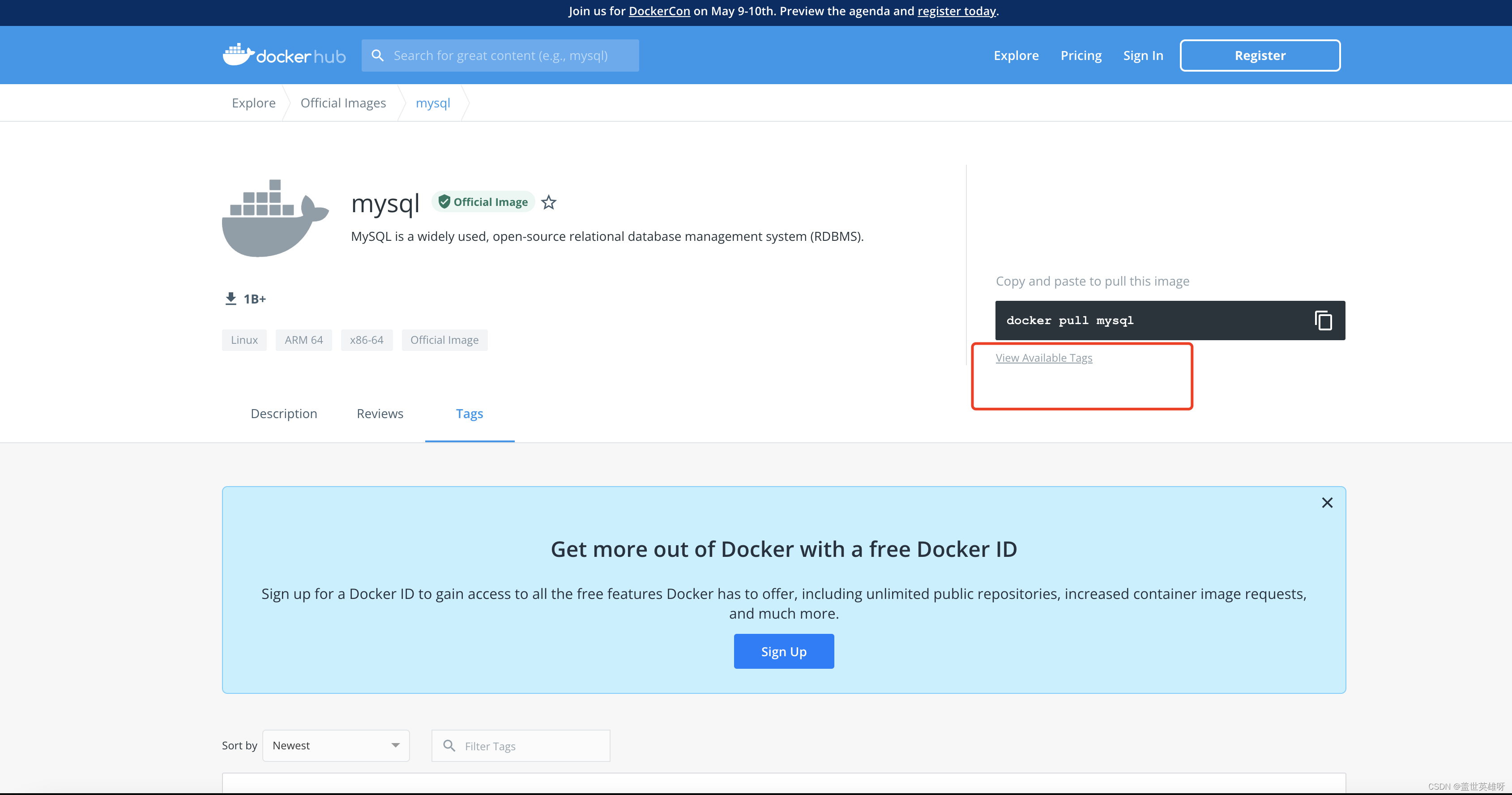Screen dimensions: 1512x795
Task: Click the View Available Tags link
Action: click(1044, 358)
